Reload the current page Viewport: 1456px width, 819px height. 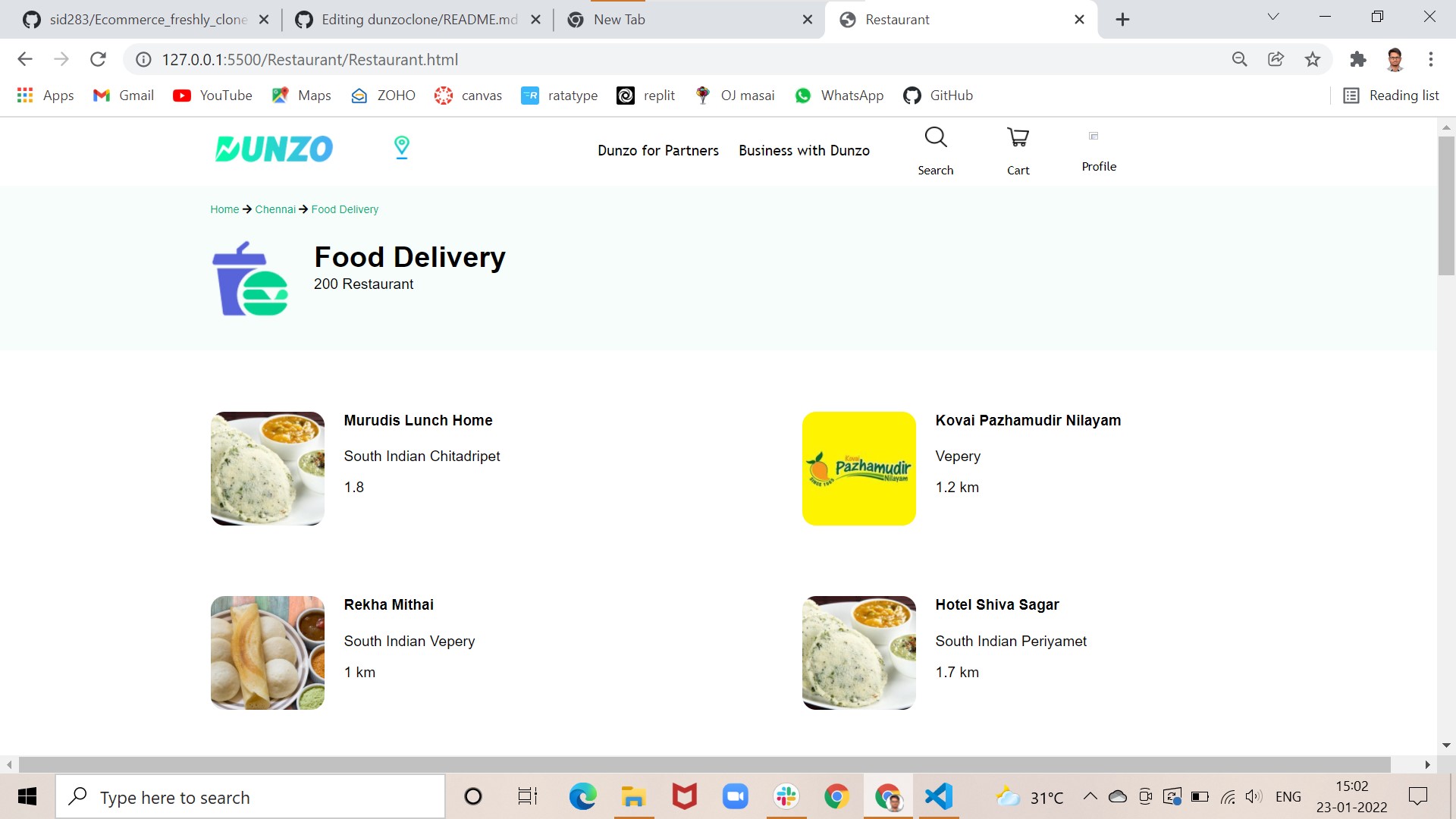coord(98,58)
